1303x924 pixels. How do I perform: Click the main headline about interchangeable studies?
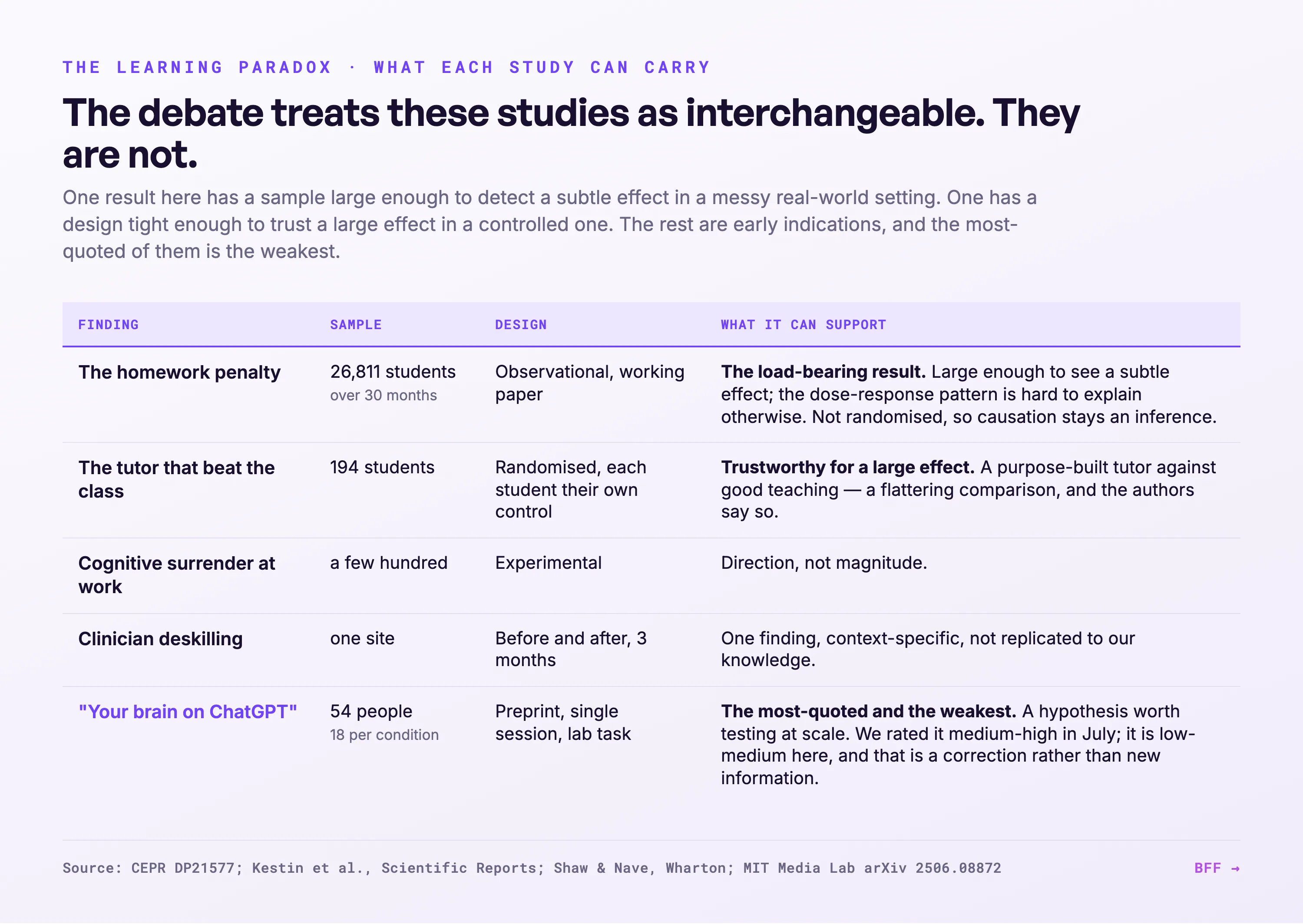coord(571,133)
